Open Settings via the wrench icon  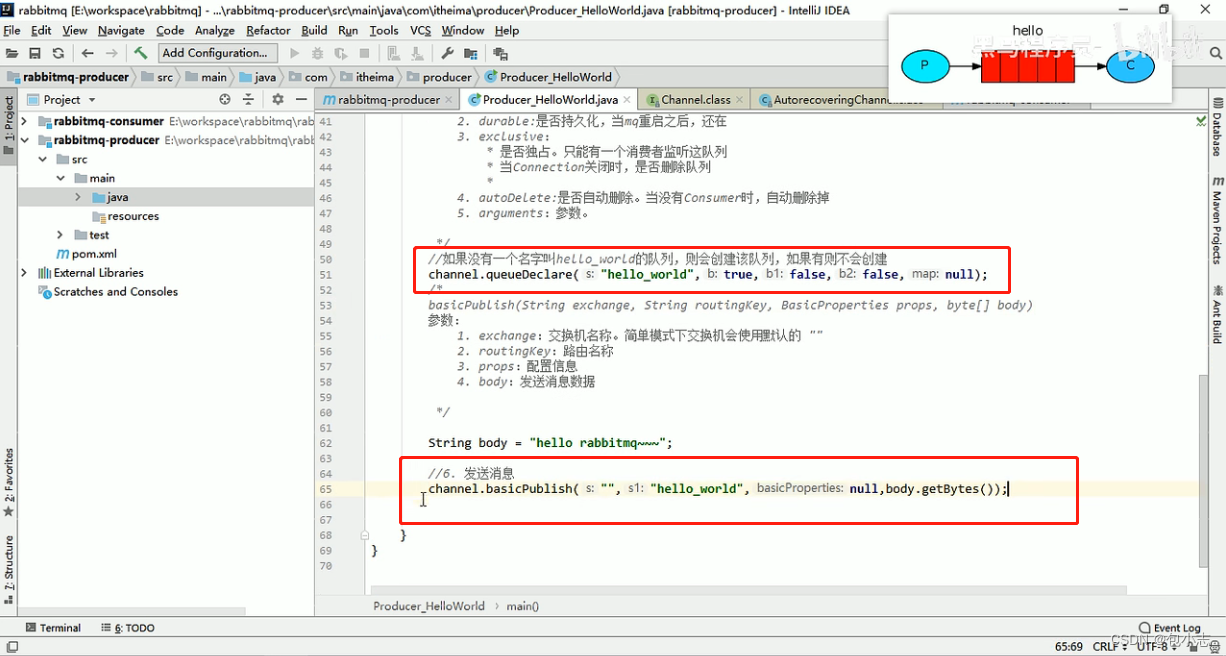447,53
